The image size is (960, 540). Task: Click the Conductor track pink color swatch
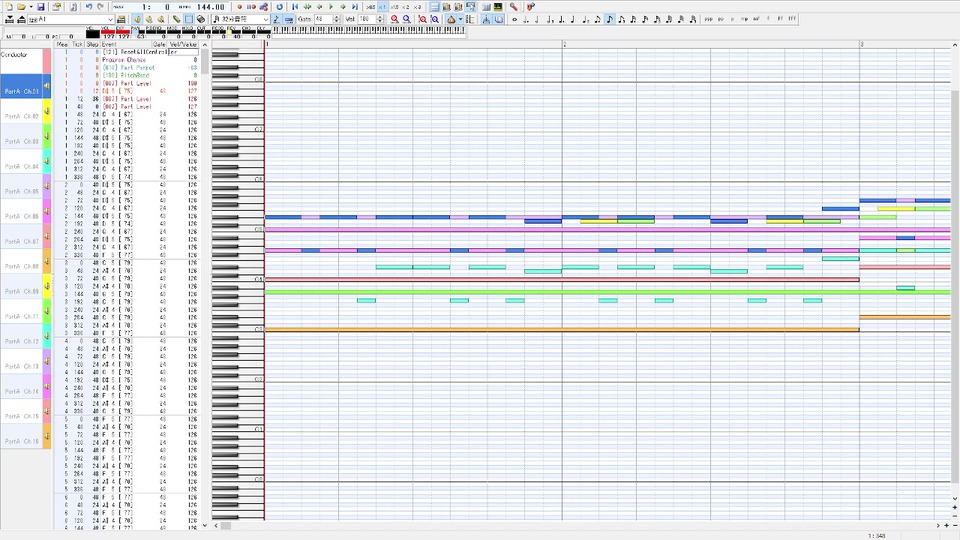pyautogui.click(x=47, y=61)
